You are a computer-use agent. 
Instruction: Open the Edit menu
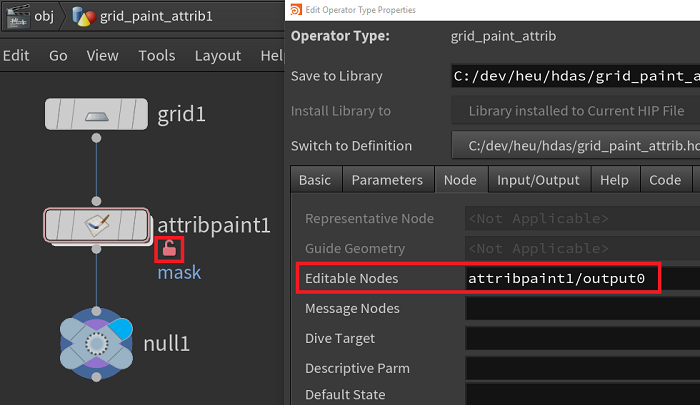(16, 56)
